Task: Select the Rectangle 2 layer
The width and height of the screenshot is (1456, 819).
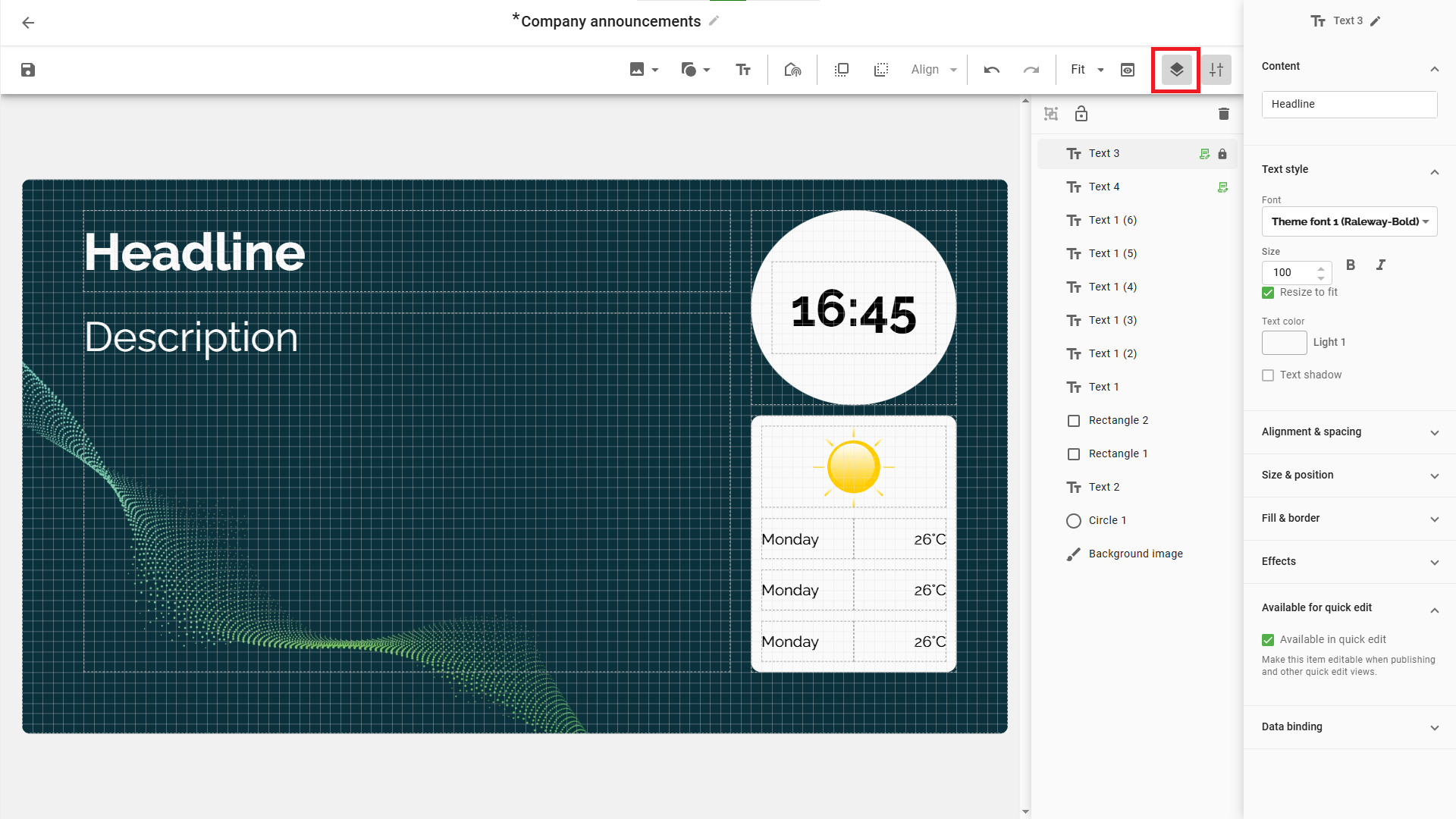Action: 1137,421
